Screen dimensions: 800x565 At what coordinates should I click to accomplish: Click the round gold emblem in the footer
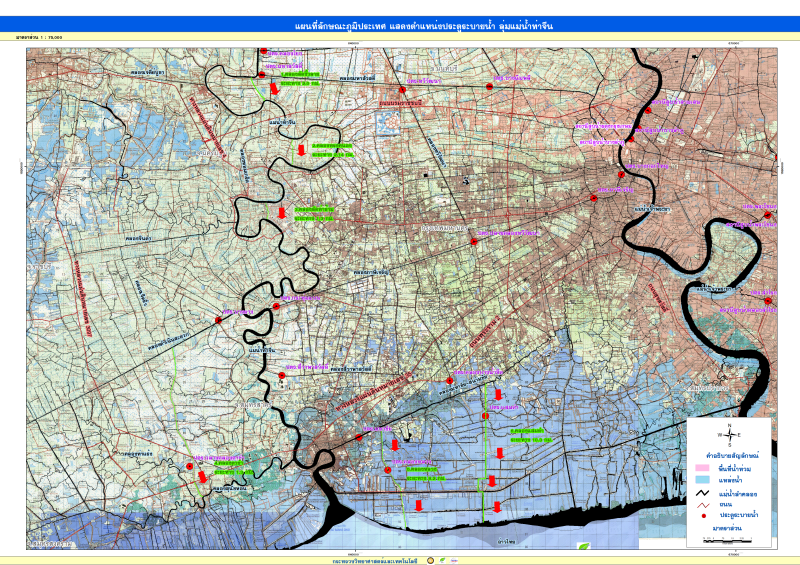point(429,560)
